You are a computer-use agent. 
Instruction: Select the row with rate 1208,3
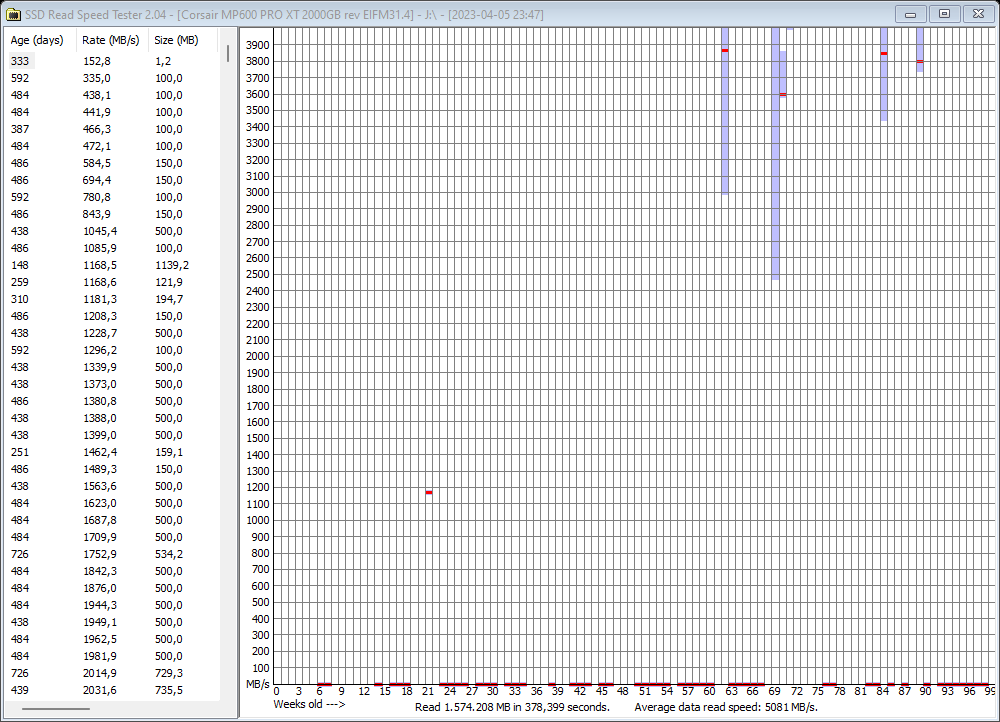pos(112,316)
